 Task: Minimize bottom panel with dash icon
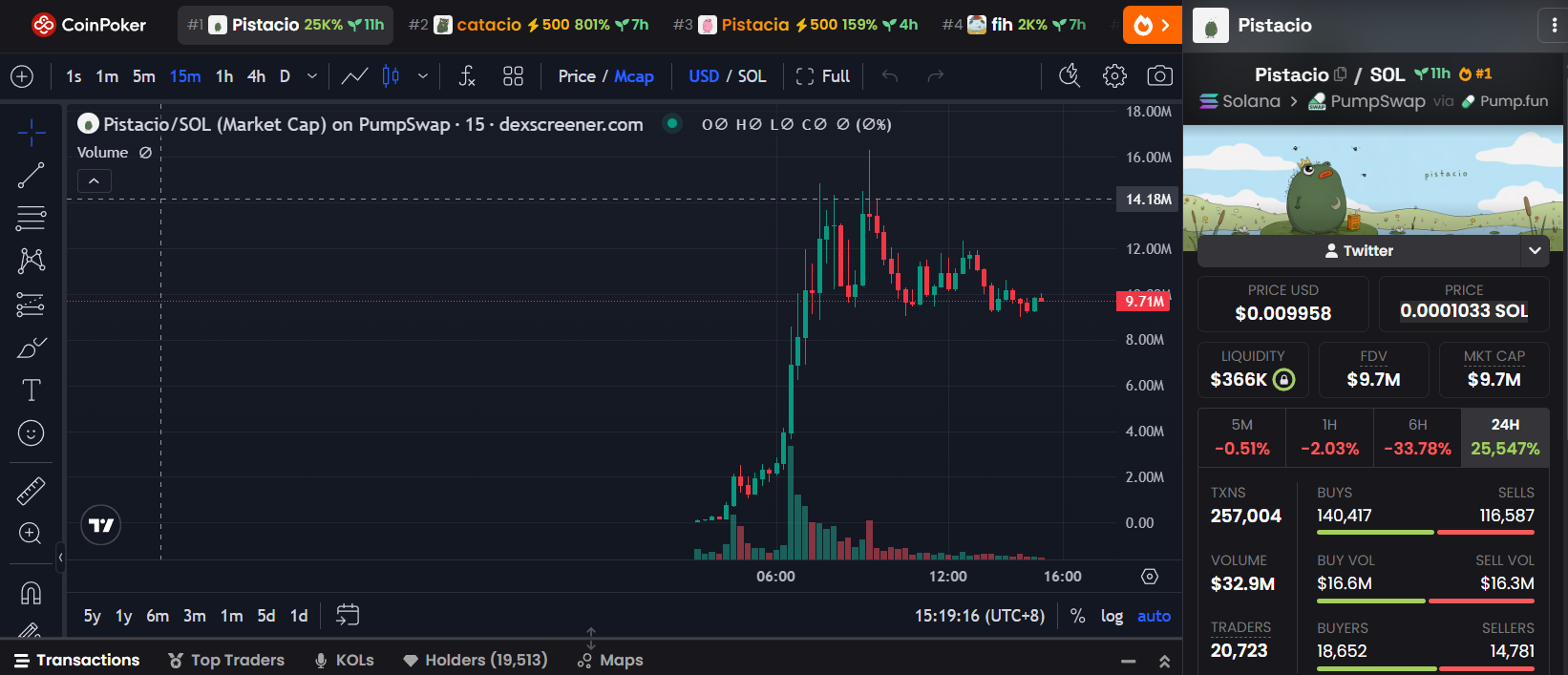(1128, 661)
